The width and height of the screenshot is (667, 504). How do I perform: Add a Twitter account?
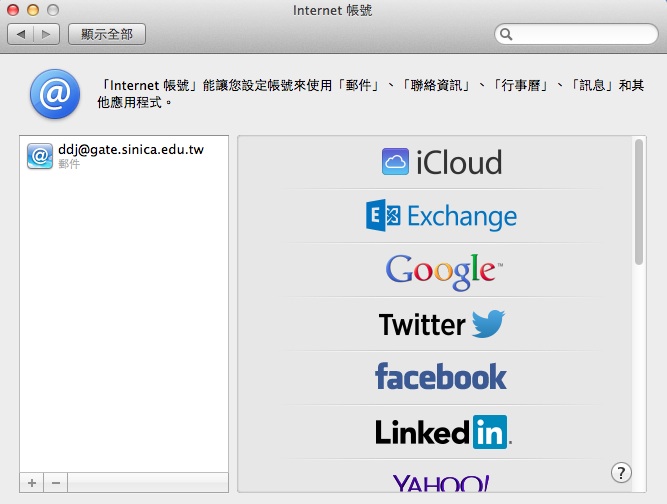pyautogui.click(x=441, y=324)
